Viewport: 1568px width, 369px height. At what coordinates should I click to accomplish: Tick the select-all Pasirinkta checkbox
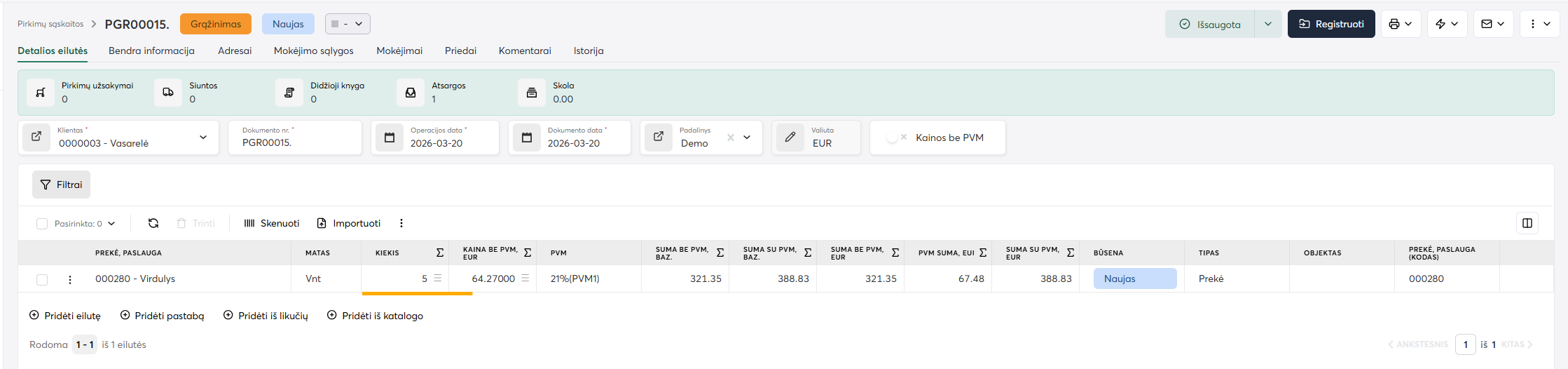pos(42,224)
